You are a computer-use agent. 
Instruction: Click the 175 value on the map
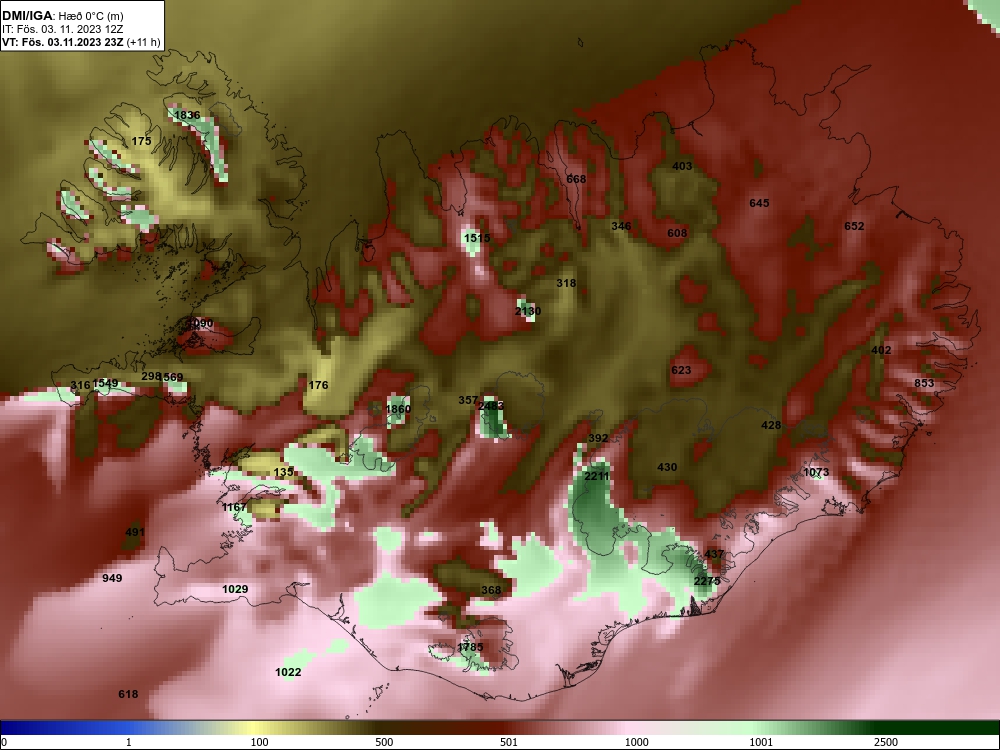tap(142, 141)
